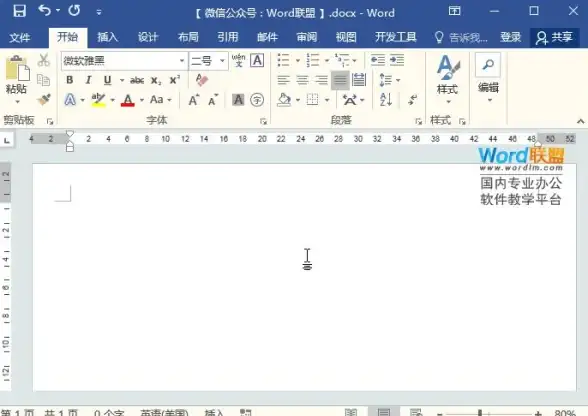Viewport: 588px width, 416px height.
Task: Click the sort A-Z icon
Action: pos(386,100)
